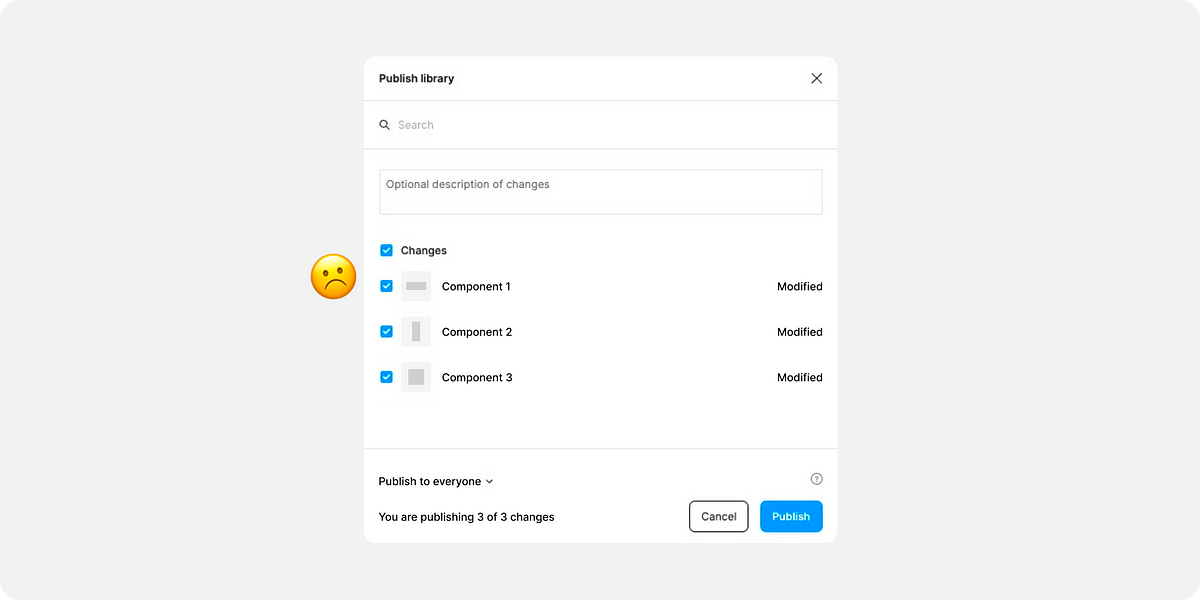1200x600 pixels.
Task: Click the sad face emoji
Action: coord(333,276)
